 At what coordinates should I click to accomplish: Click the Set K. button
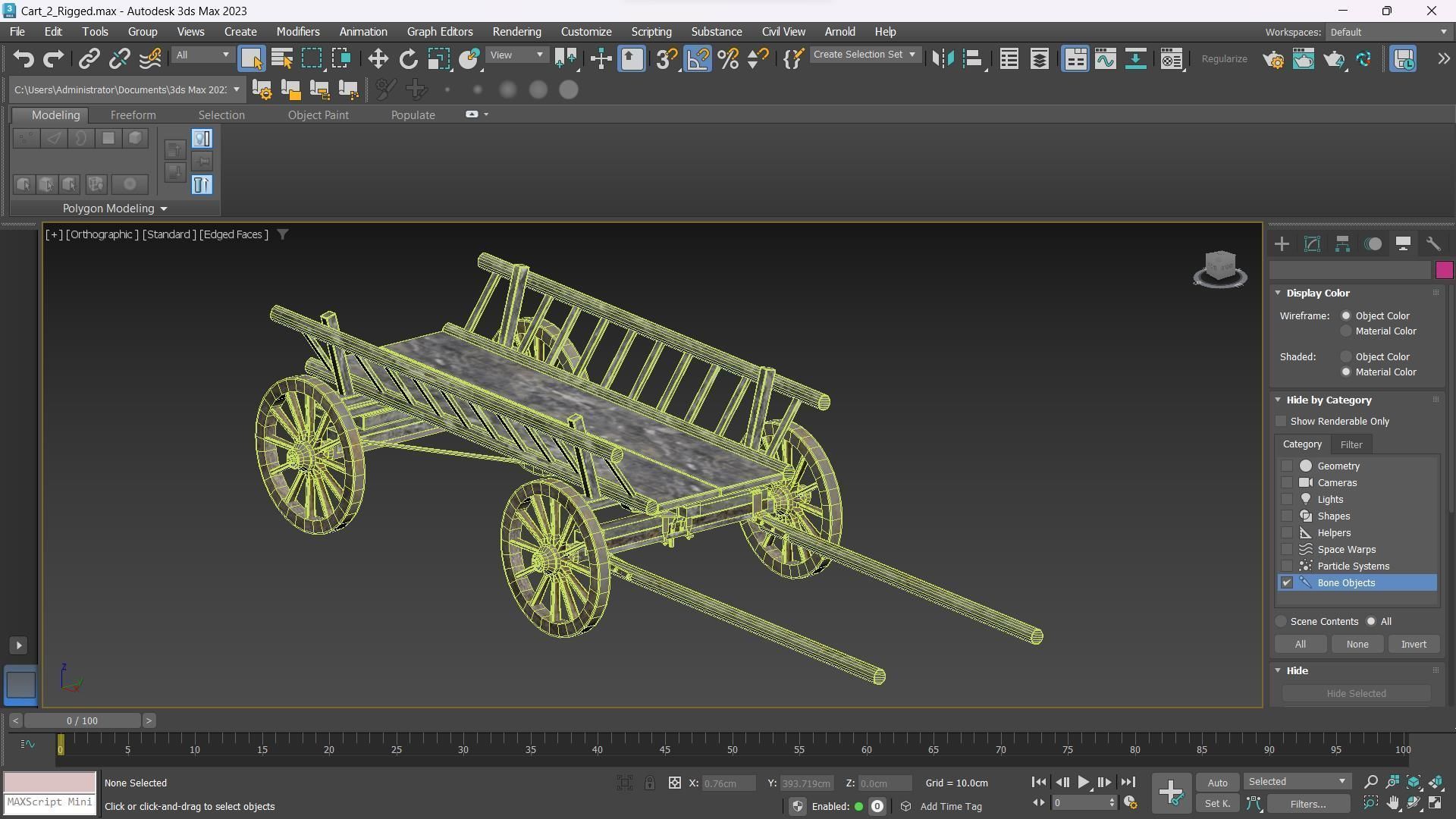click(x=1217, y=804)
